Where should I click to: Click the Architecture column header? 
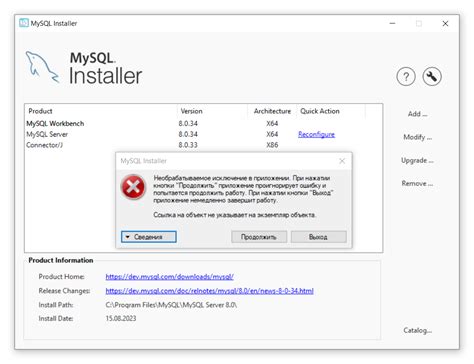272,111
